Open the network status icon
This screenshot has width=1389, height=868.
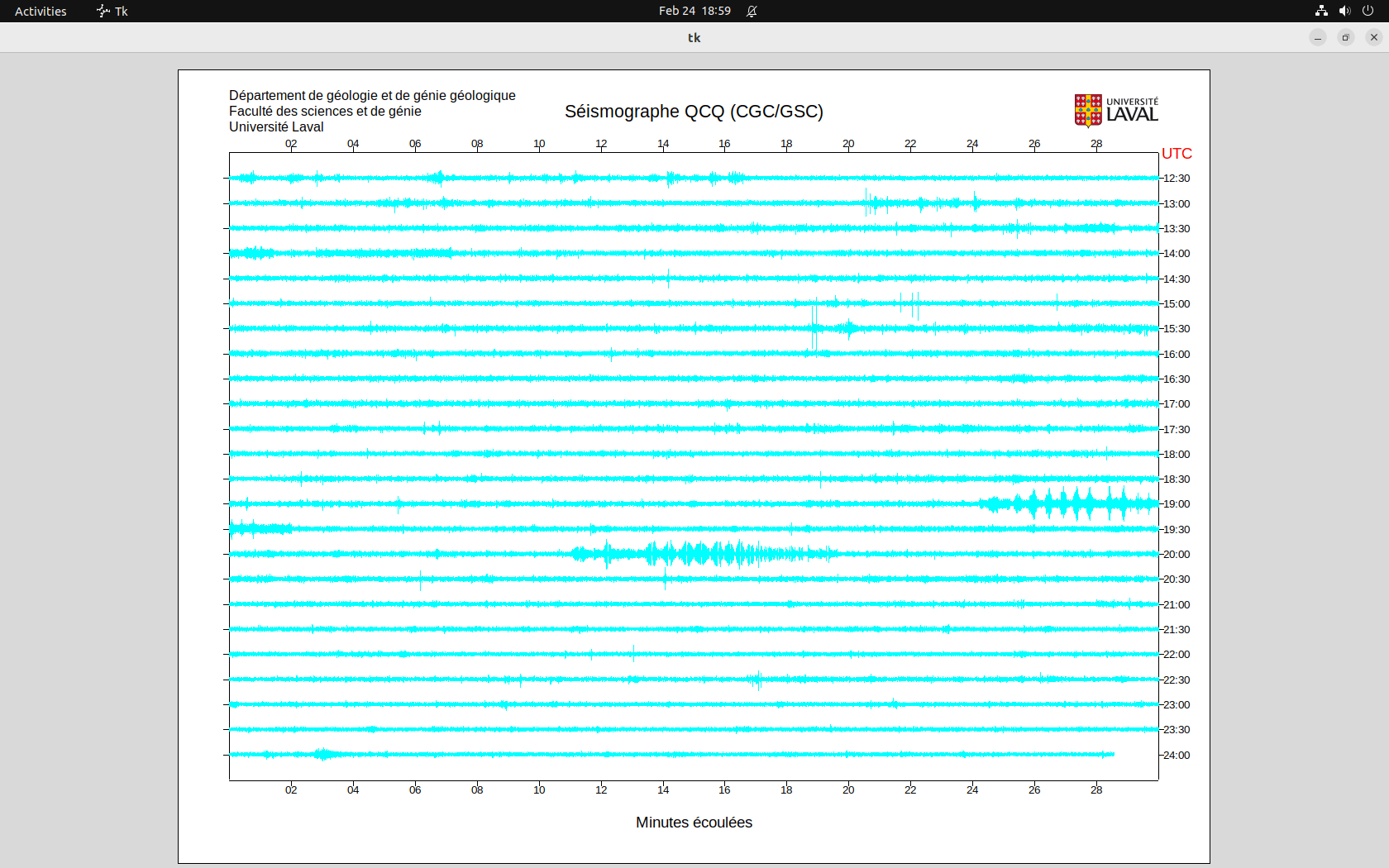tap(1321, 11)
